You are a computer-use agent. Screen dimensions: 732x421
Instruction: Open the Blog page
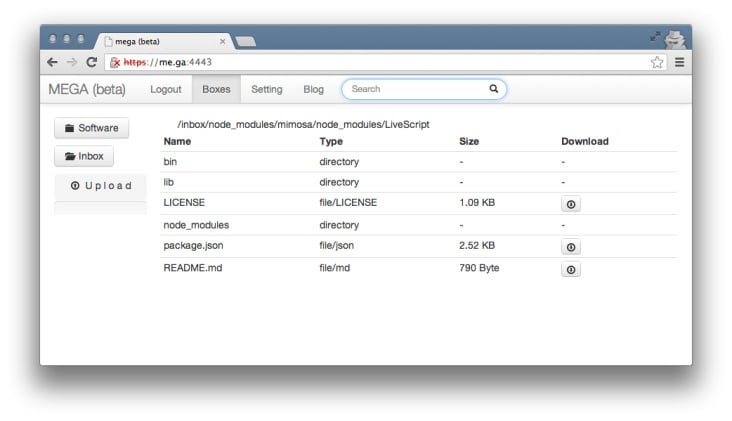pos(313,89)
